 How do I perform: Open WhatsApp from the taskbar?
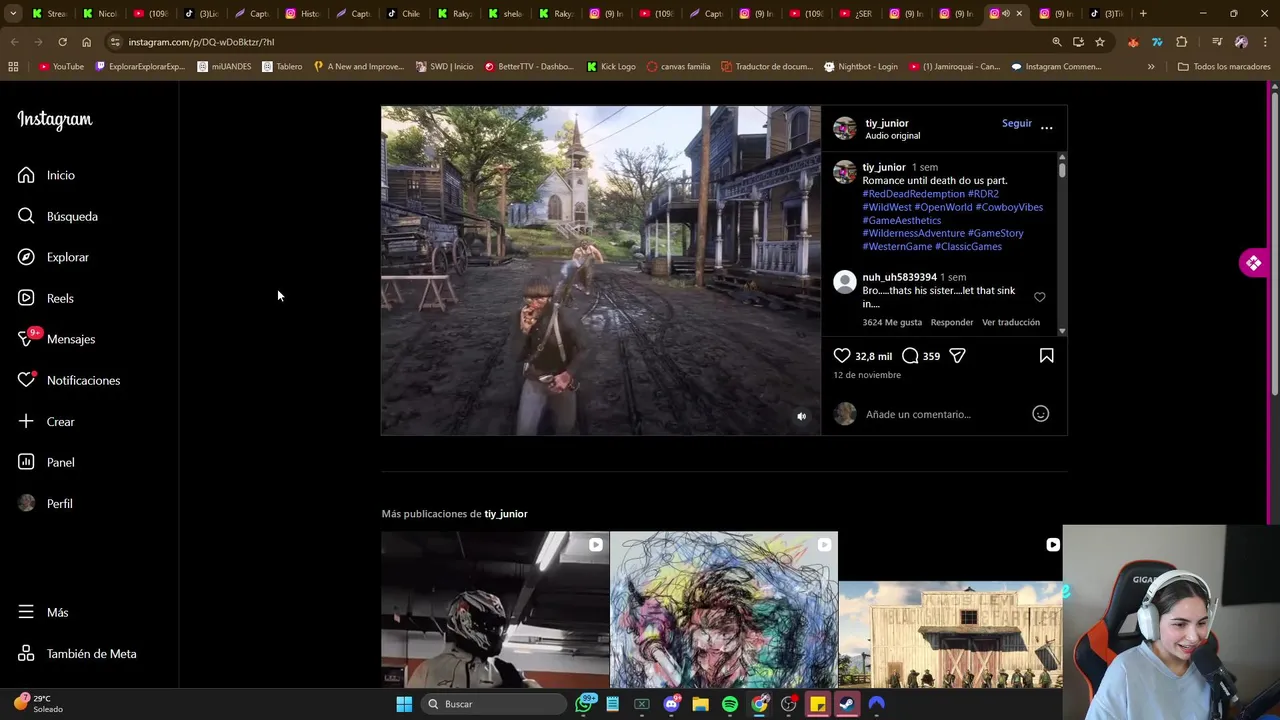click(584, 704)
